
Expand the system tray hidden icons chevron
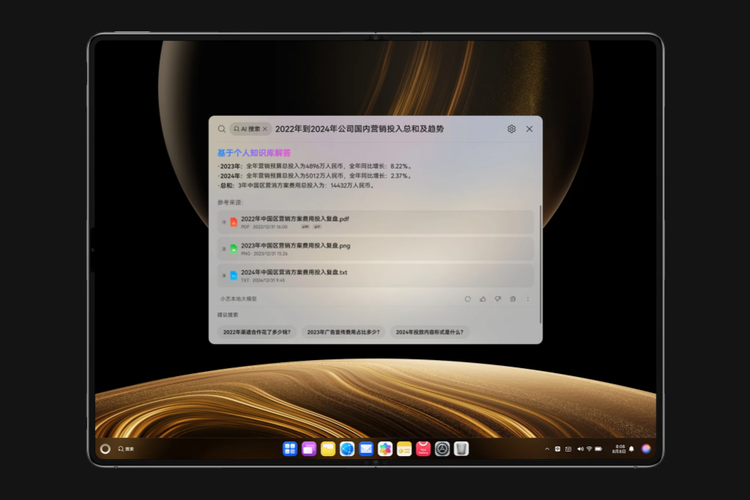547,449
